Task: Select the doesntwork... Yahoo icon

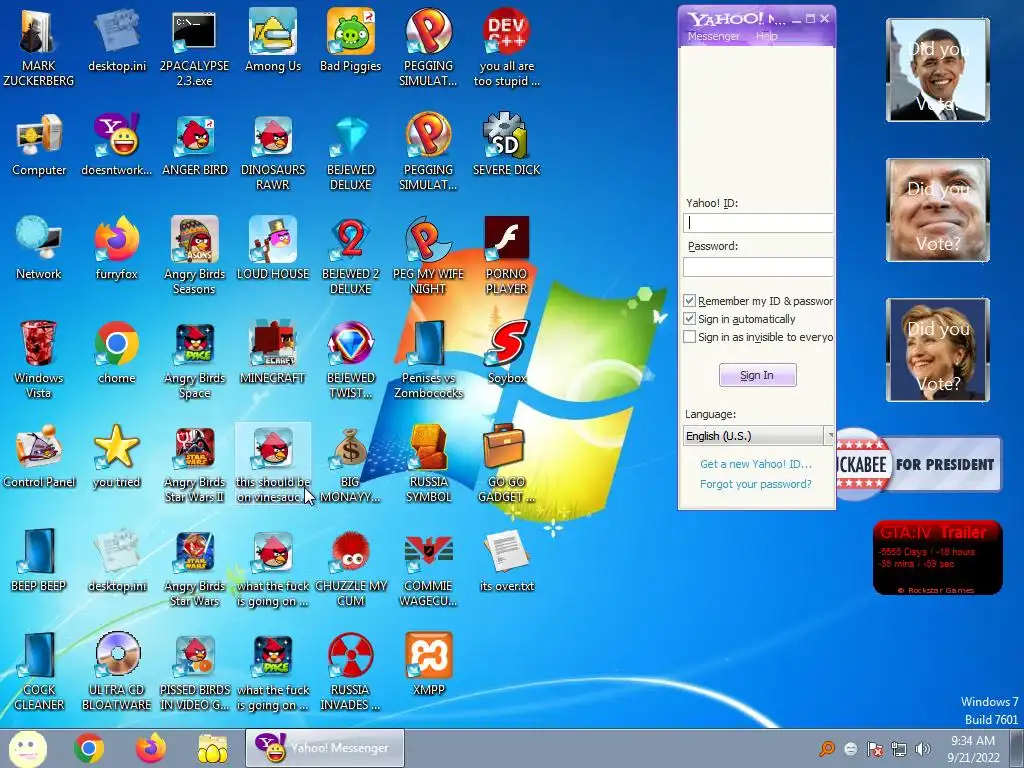Action: pyautogui.click(x=117, y=145)
